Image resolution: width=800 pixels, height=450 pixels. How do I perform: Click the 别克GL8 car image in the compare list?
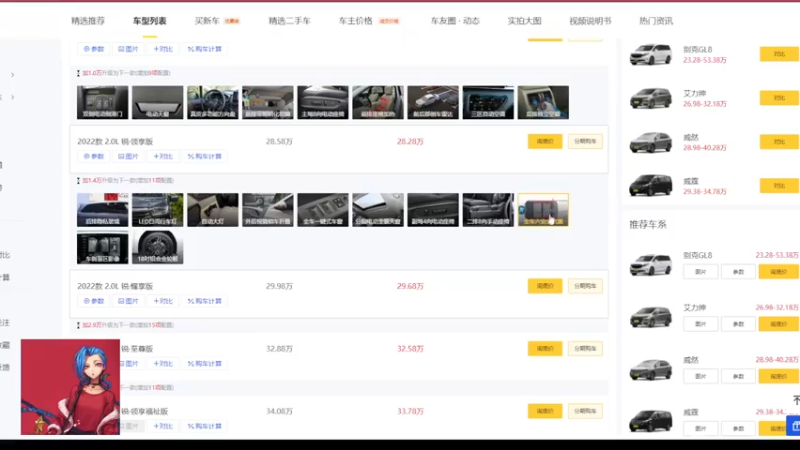651,55
